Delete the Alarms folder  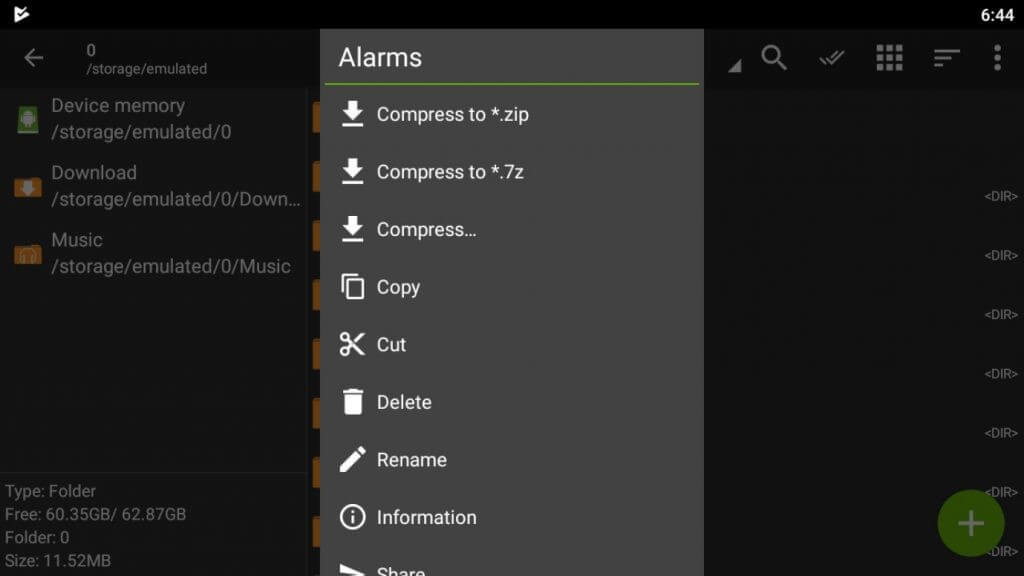click(x=404, y=402)
